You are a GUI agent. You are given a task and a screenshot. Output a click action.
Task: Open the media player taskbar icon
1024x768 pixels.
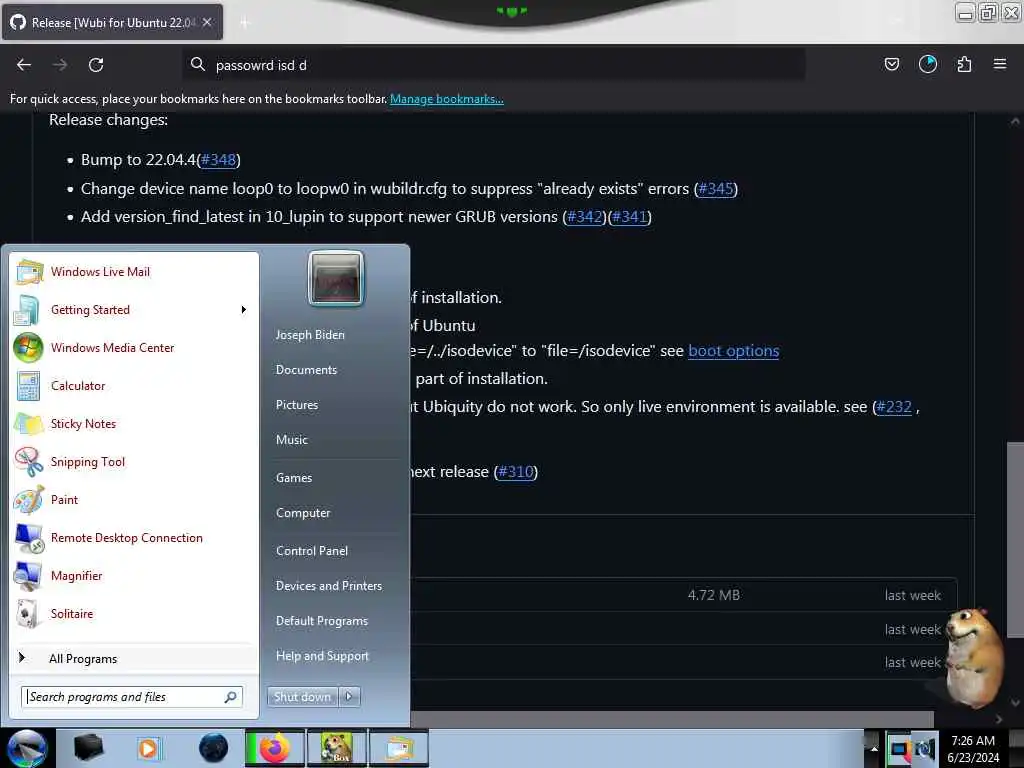pyautogui.click(x=148, y=748)
